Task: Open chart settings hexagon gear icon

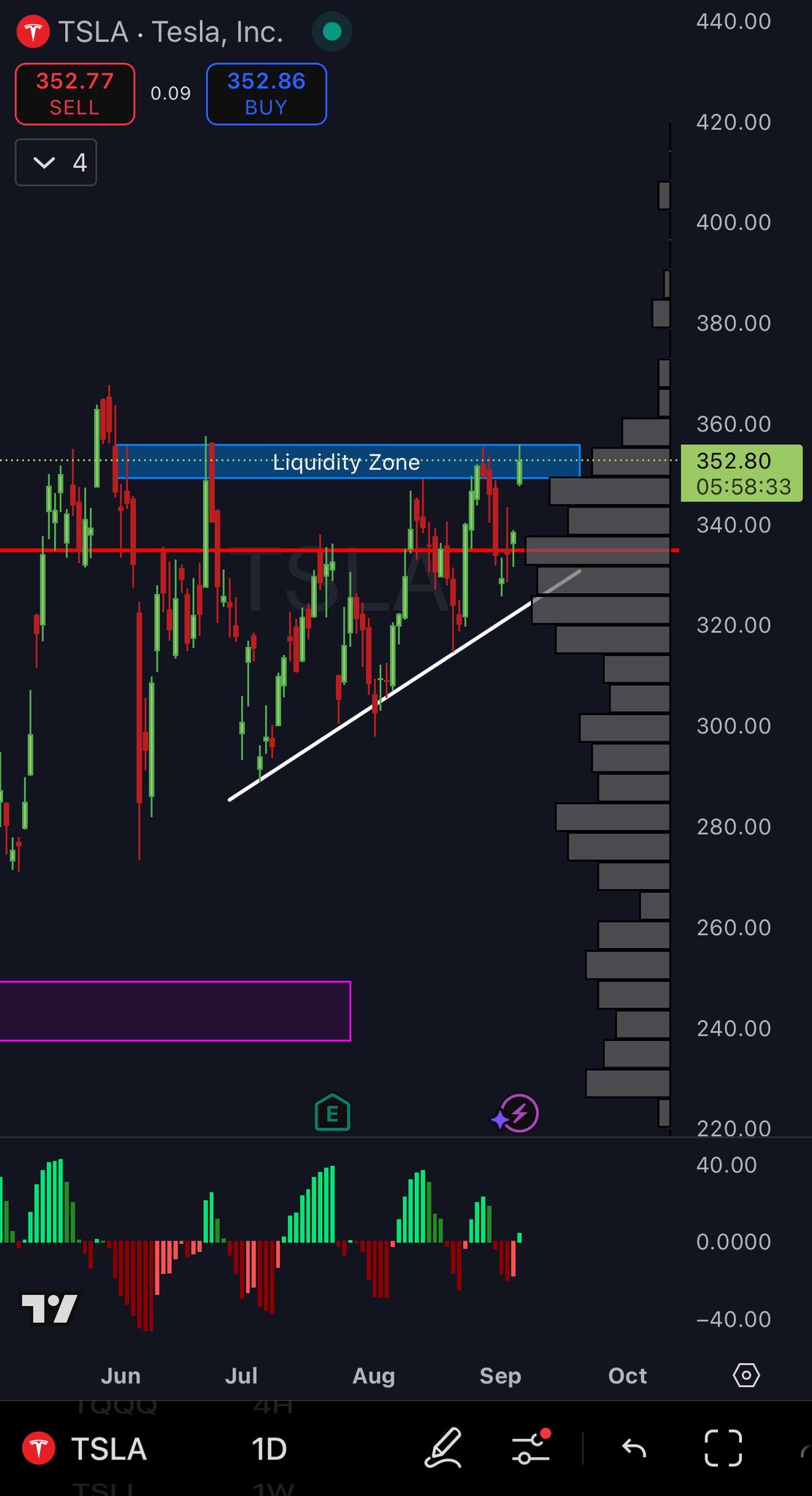Action: point(746,1375)
